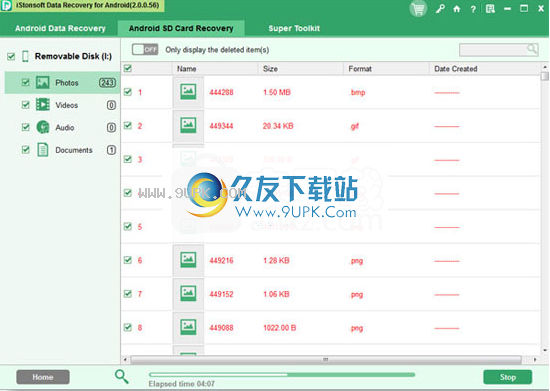The image size is (550, 391).
Task: Click the key registration icon
Action: click(x=440, y=9)
